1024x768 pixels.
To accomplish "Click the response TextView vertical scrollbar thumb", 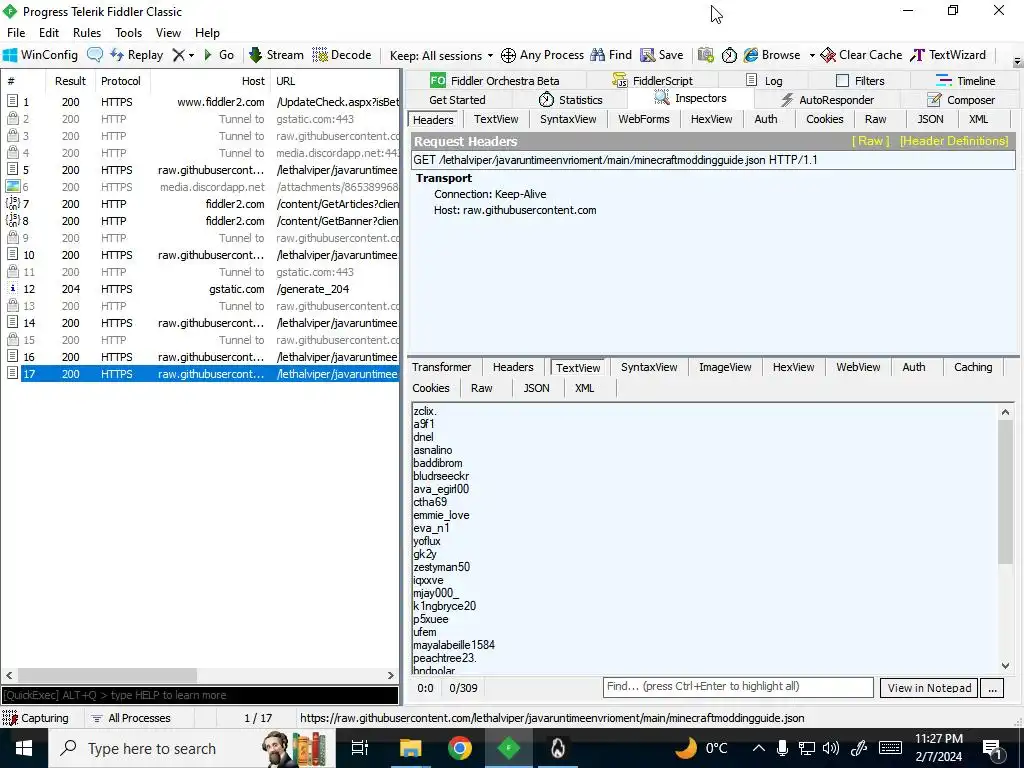I will click(1005, 491).
